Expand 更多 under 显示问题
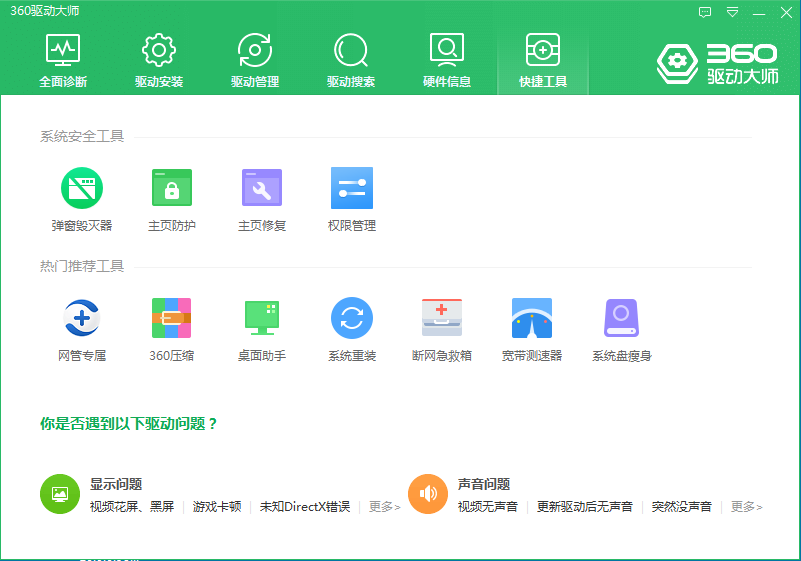Viewport: 801px width, 561px height. pyautogui.click(x=384, y=507)
